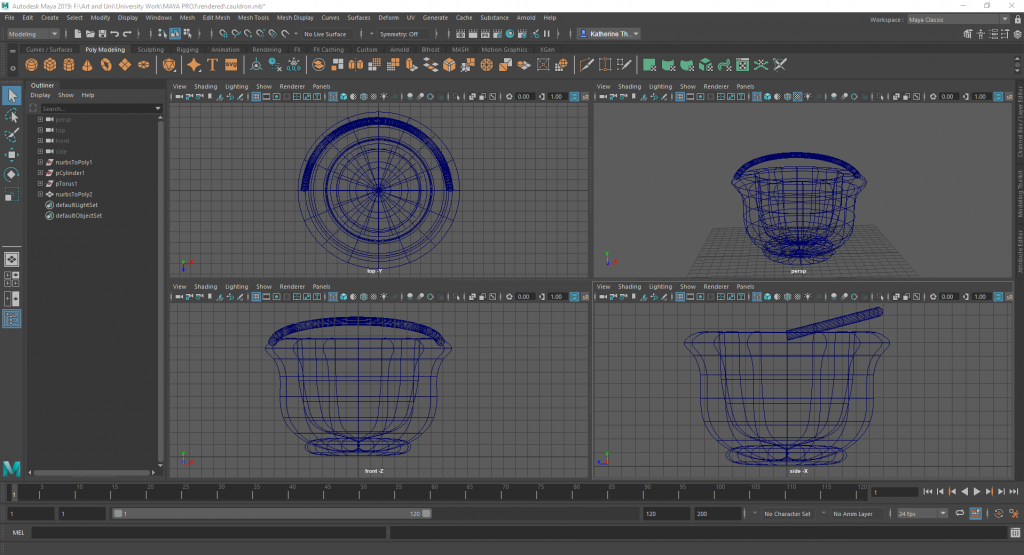Click the polygon cube shelf icon
The height and width of the screenshot is (555, 1024).
(x=51, y=65)
